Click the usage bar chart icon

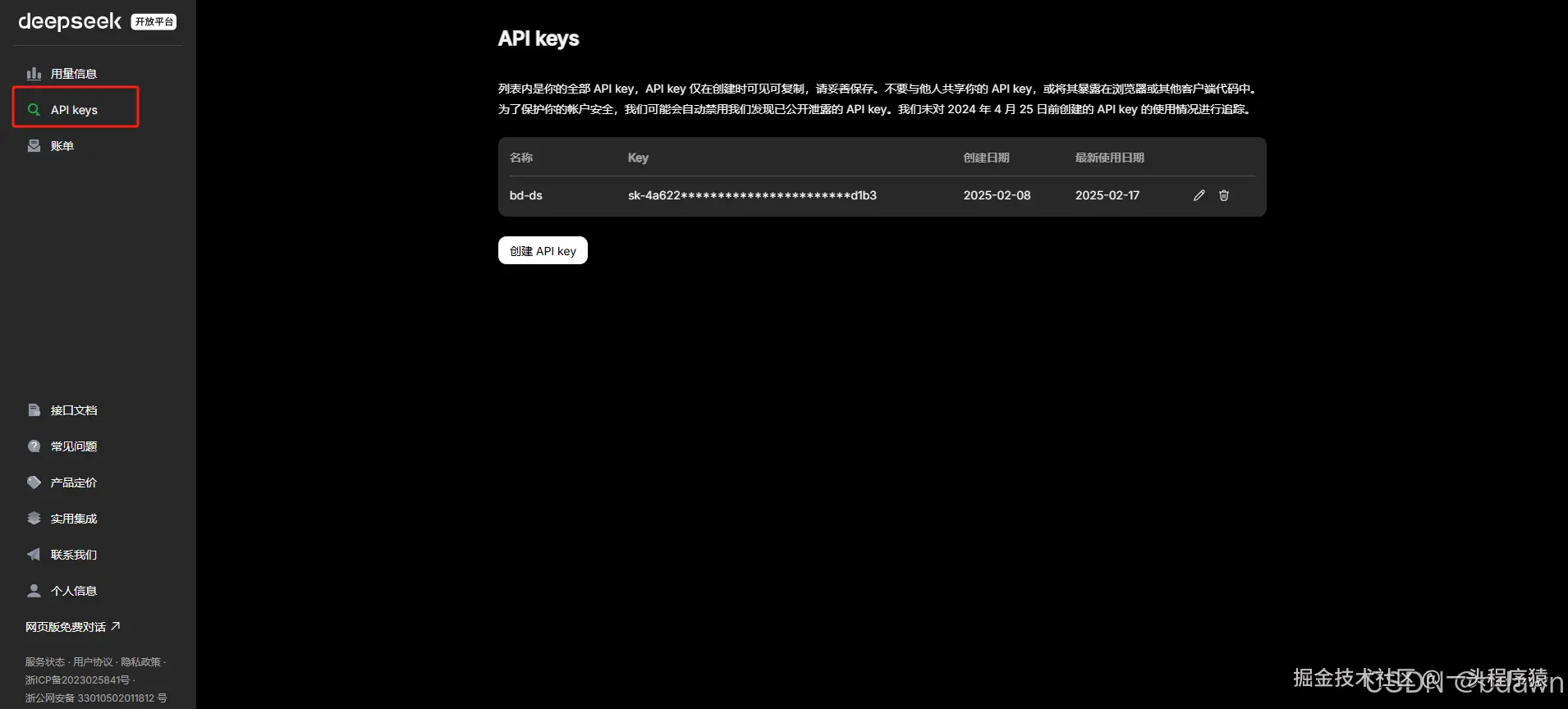(34, 74)
